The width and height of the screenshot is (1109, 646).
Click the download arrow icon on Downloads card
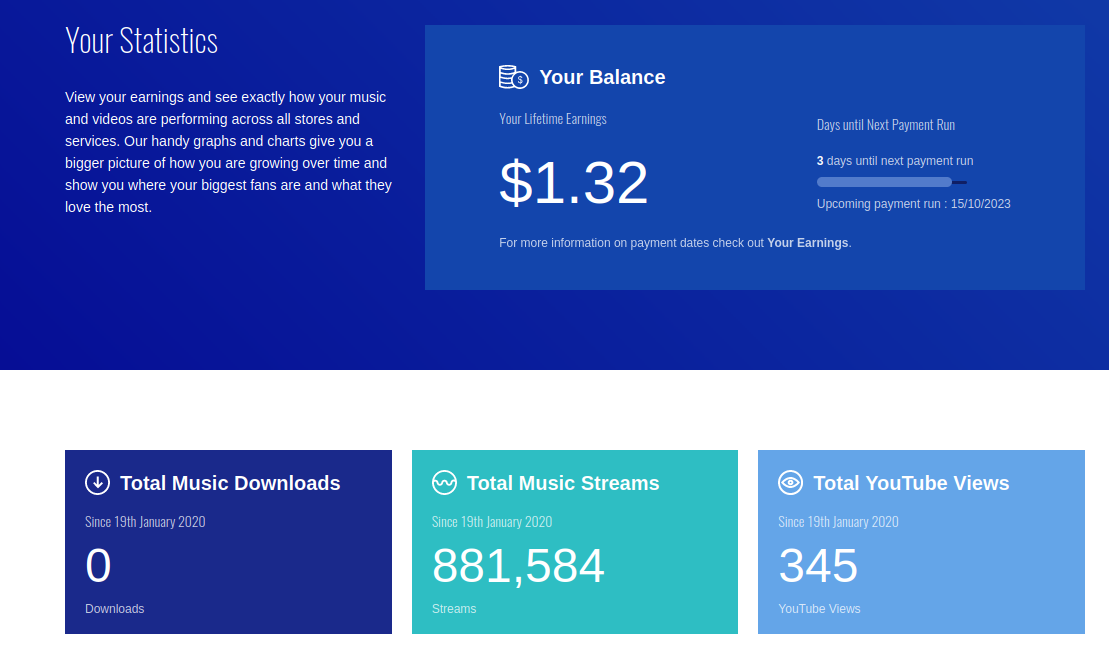click(98, 483)
